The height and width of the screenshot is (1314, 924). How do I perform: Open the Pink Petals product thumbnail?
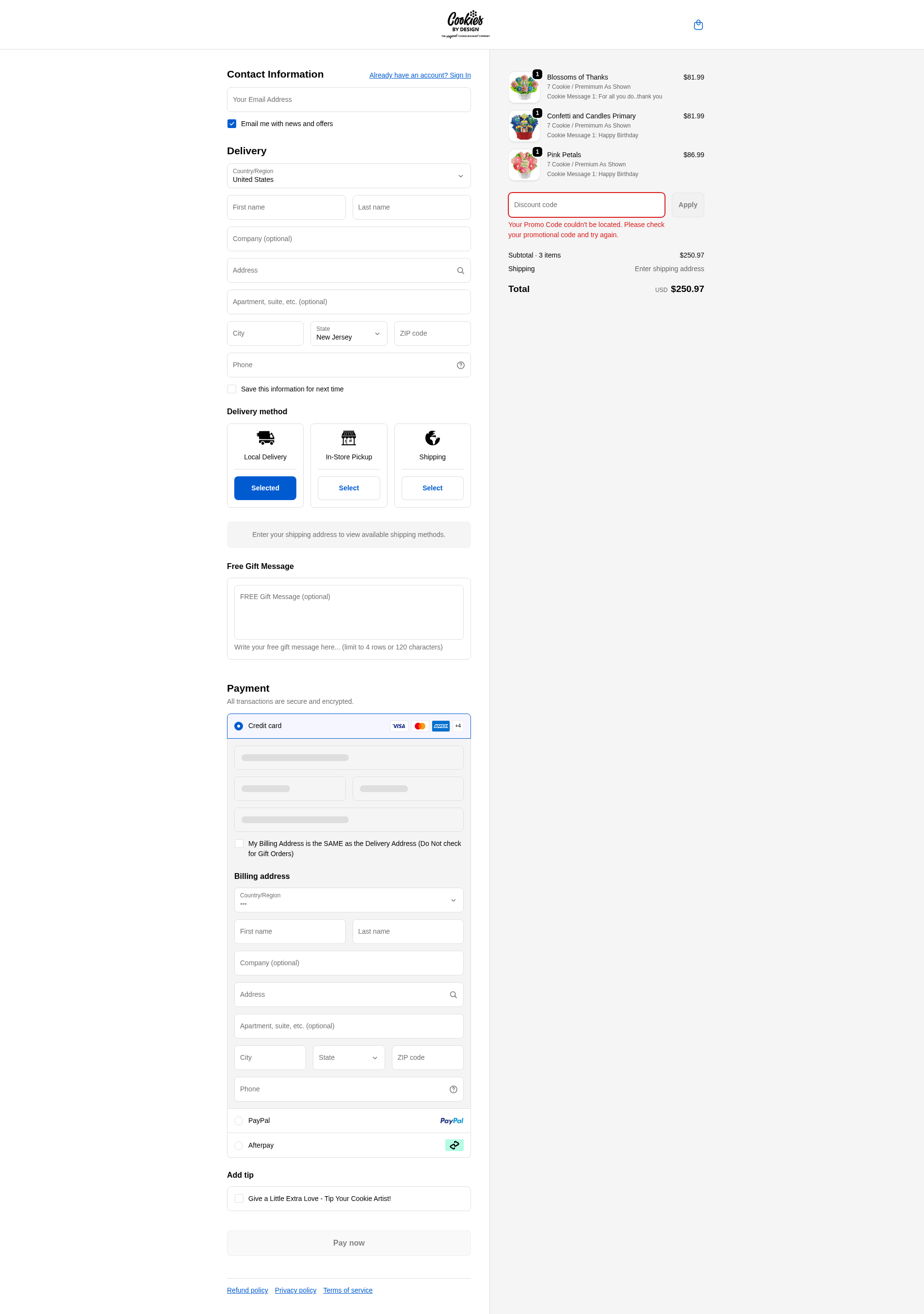524,165
